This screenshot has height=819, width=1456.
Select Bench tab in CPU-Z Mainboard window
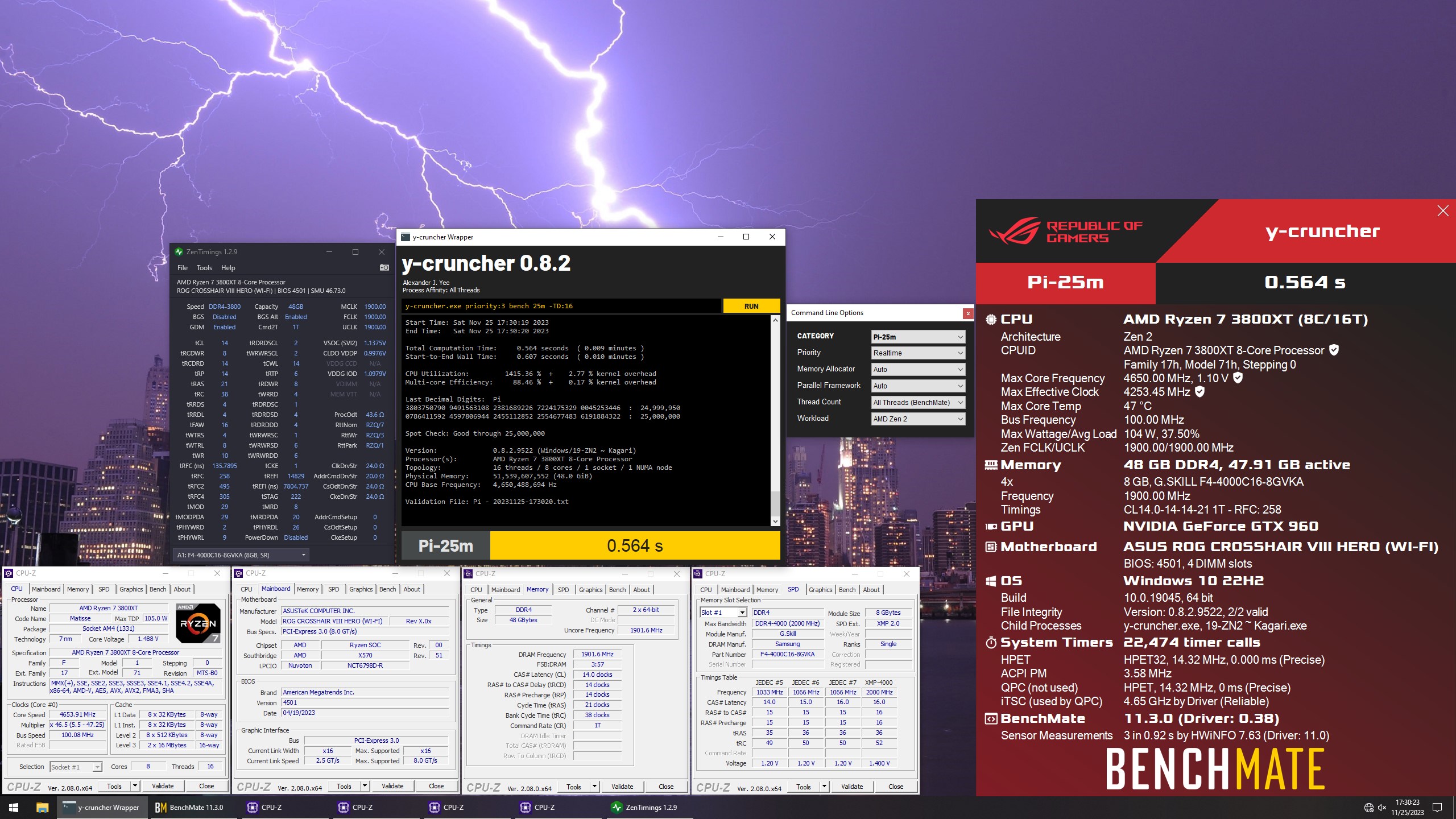pyautogui.click(x=388, y=589)
